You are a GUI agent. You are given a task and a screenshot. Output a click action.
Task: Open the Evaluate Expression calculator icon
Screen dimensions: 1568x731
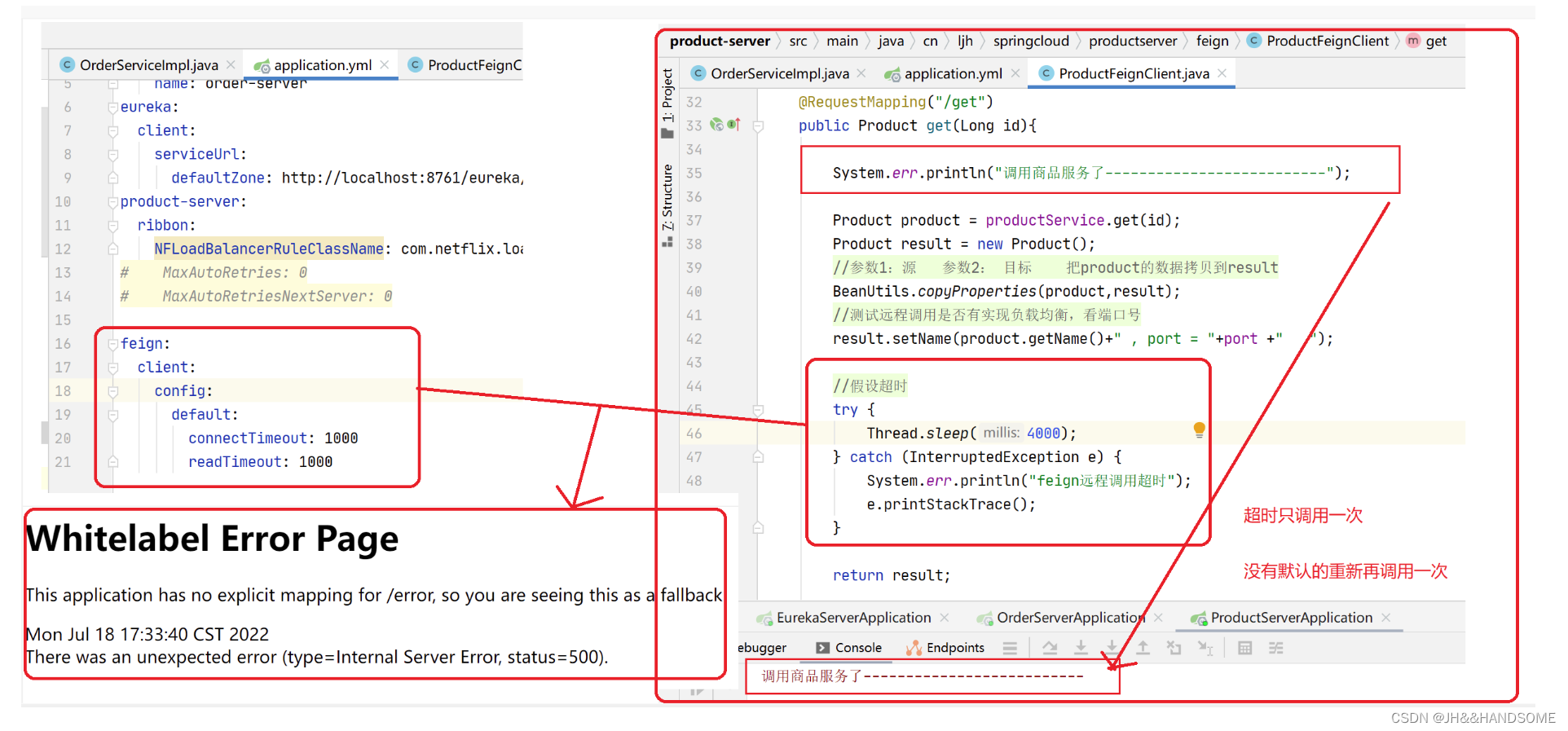point(1245,648)
